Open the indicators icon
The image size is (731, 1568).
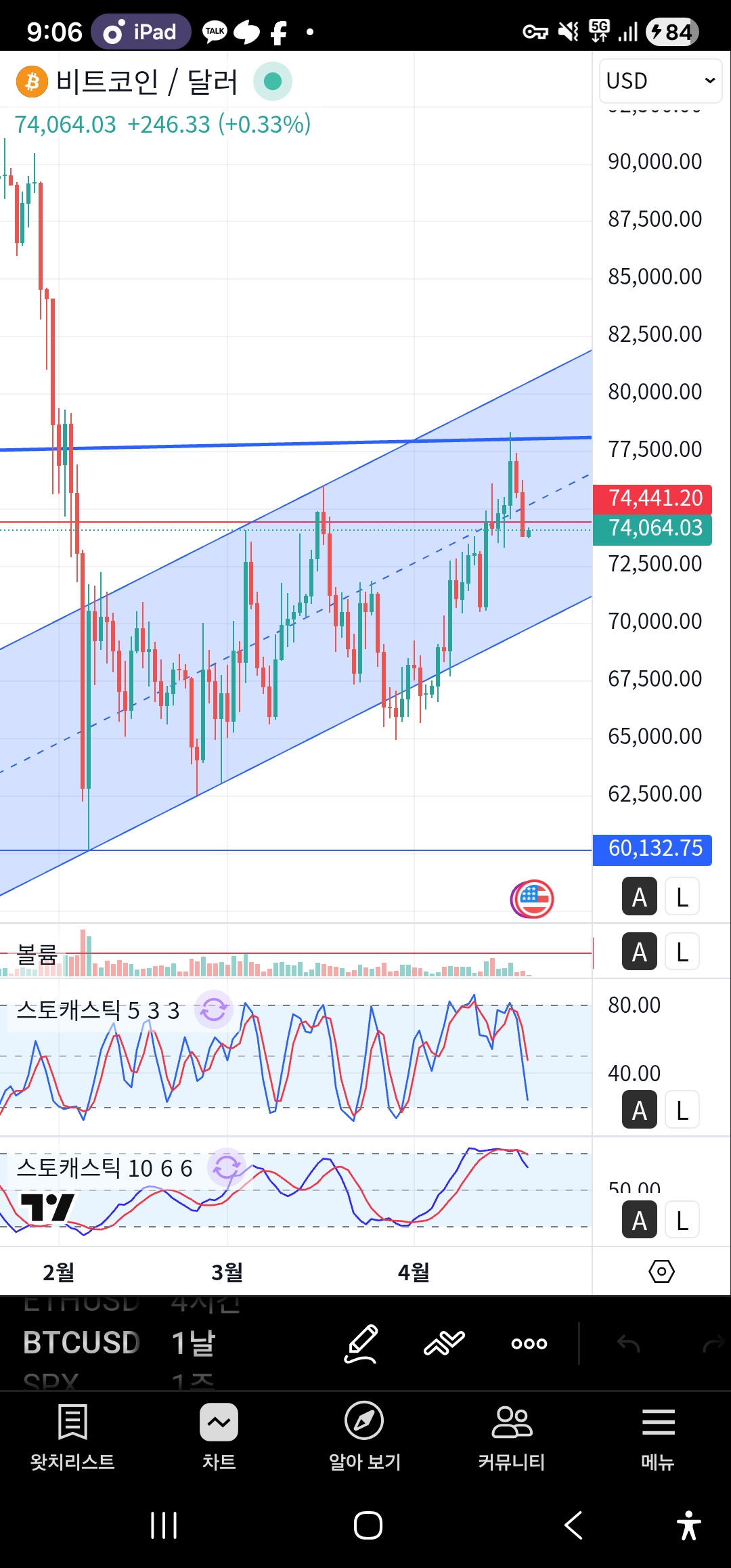pyautogui.click(x=444, y=1343)
